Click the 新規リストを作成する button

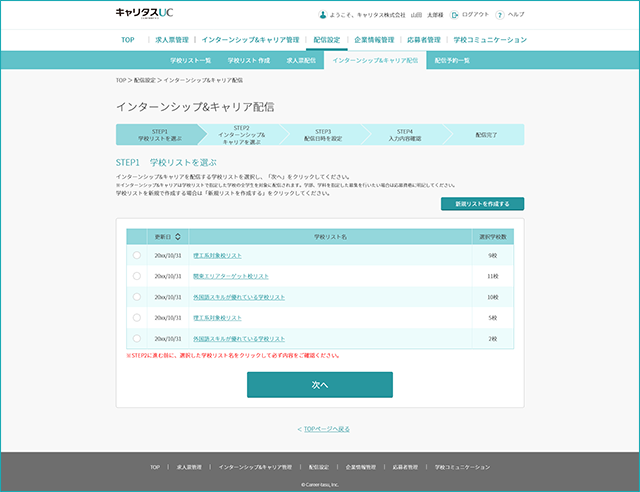pyautogui.click(x=482, y=204)
